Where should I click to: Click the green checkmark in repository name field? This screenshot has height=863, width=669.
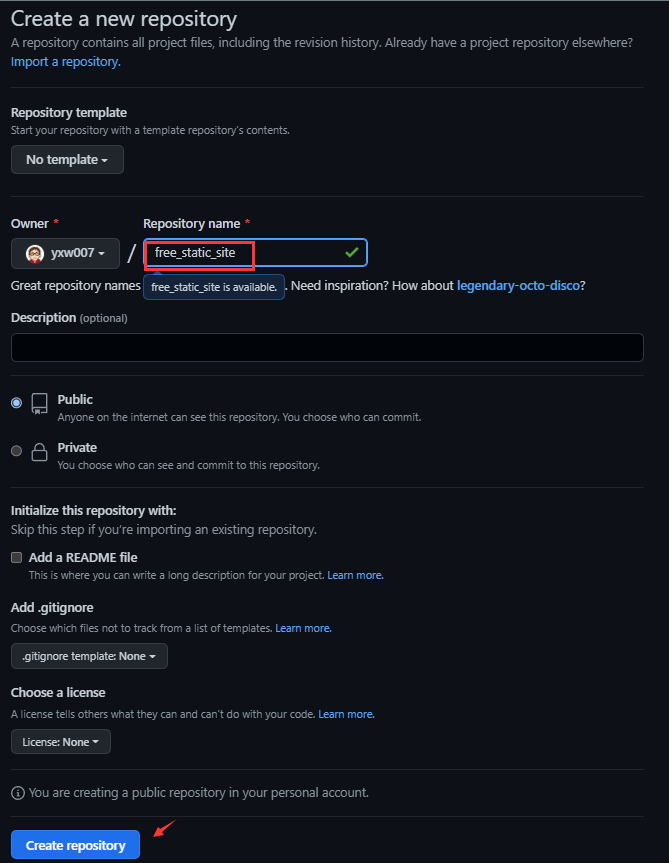point(352,253)
